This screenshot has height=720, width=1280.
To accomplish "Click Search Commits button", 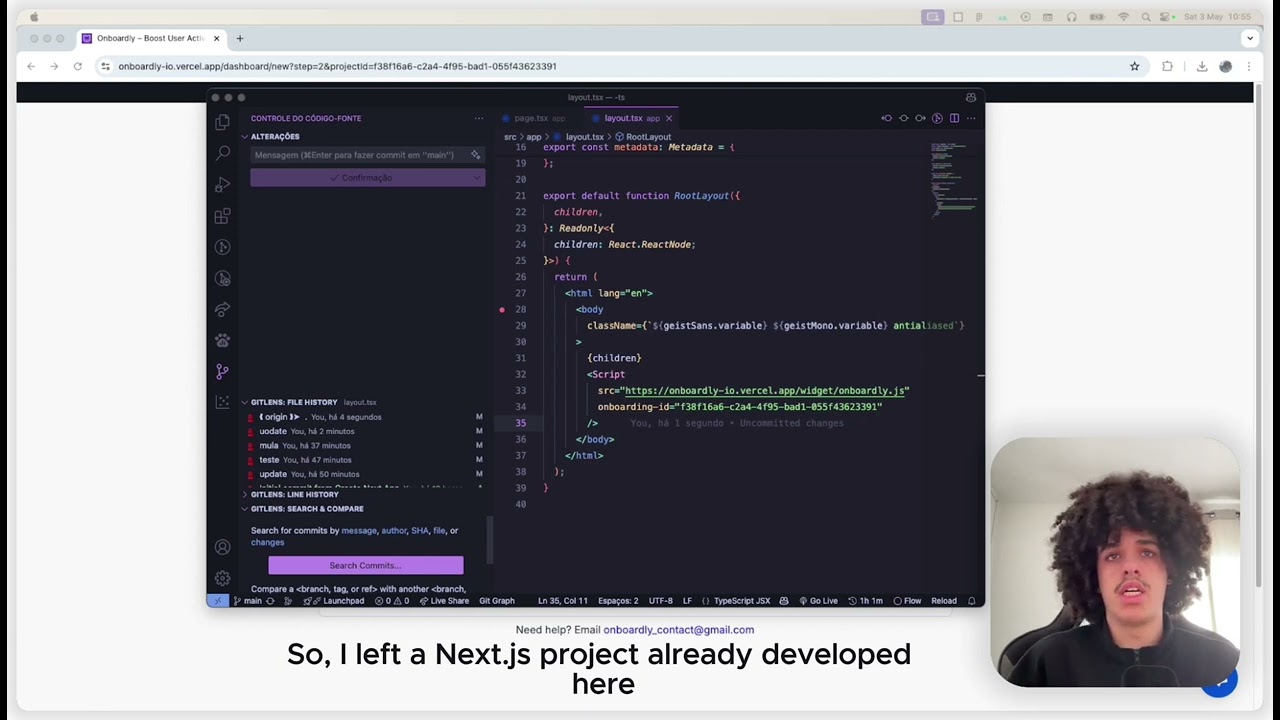I will click(365, 565).
